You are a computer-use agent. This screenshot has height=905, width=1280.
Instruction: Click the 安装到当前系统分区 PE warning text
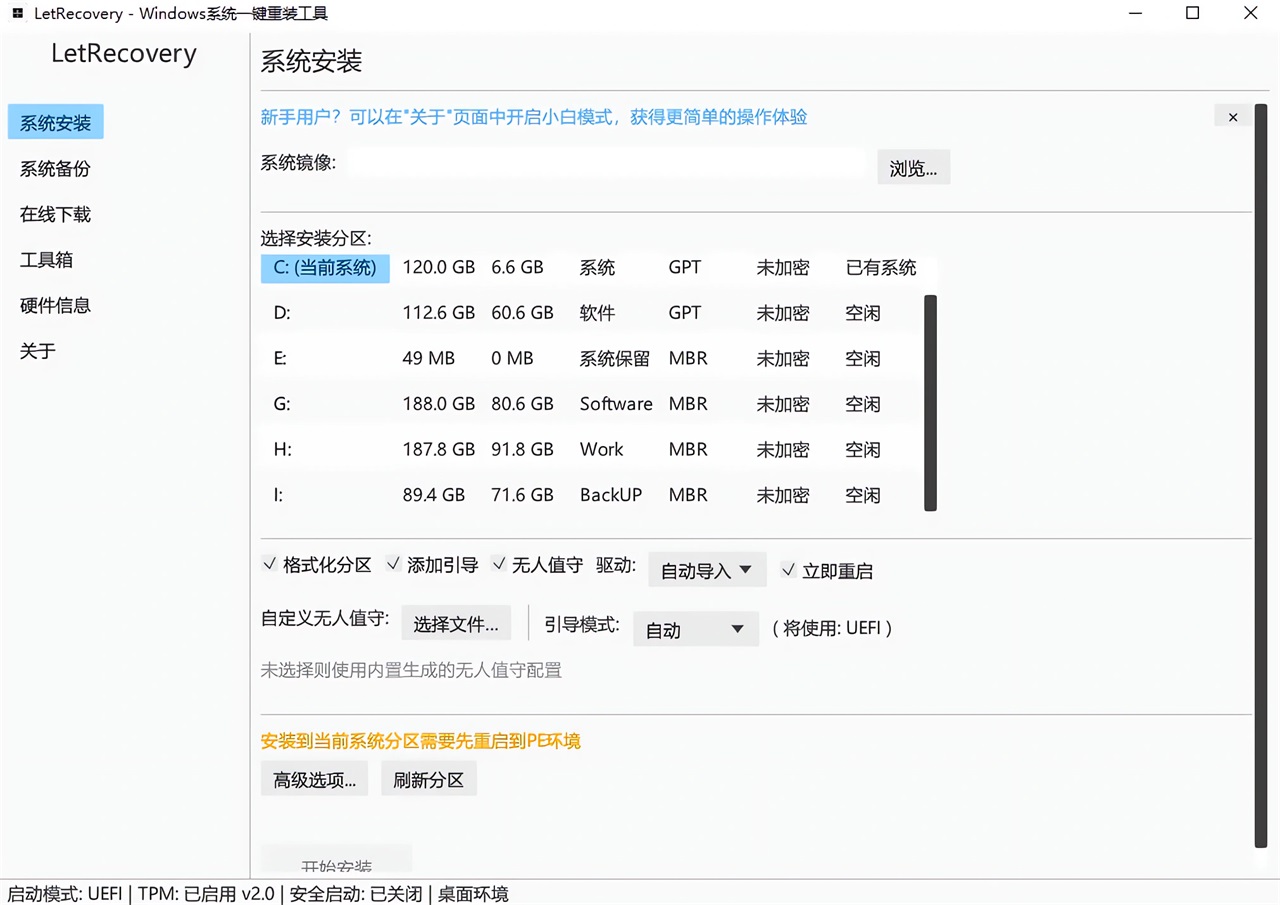[x=421, y=741]
